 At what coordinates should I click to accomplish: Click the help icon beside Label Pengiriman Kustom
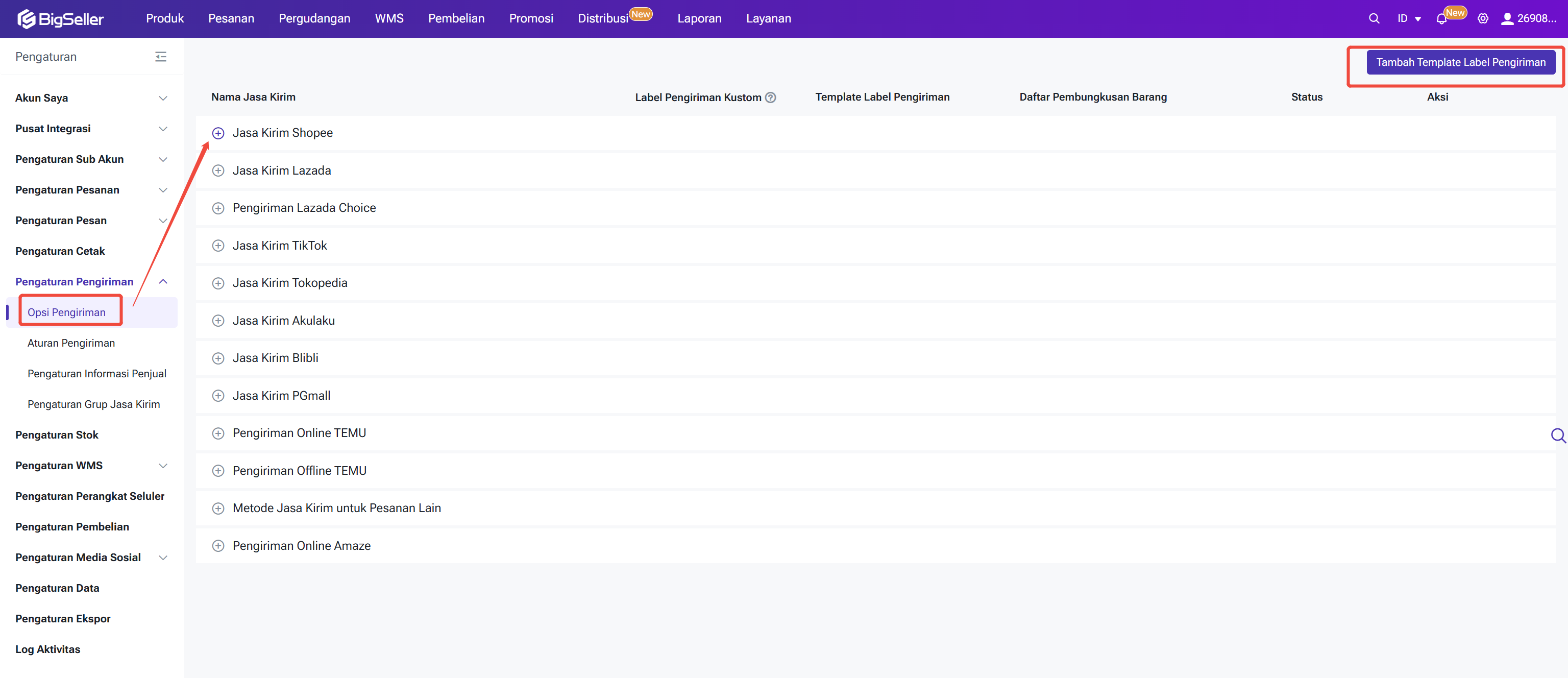pos(770,98)
